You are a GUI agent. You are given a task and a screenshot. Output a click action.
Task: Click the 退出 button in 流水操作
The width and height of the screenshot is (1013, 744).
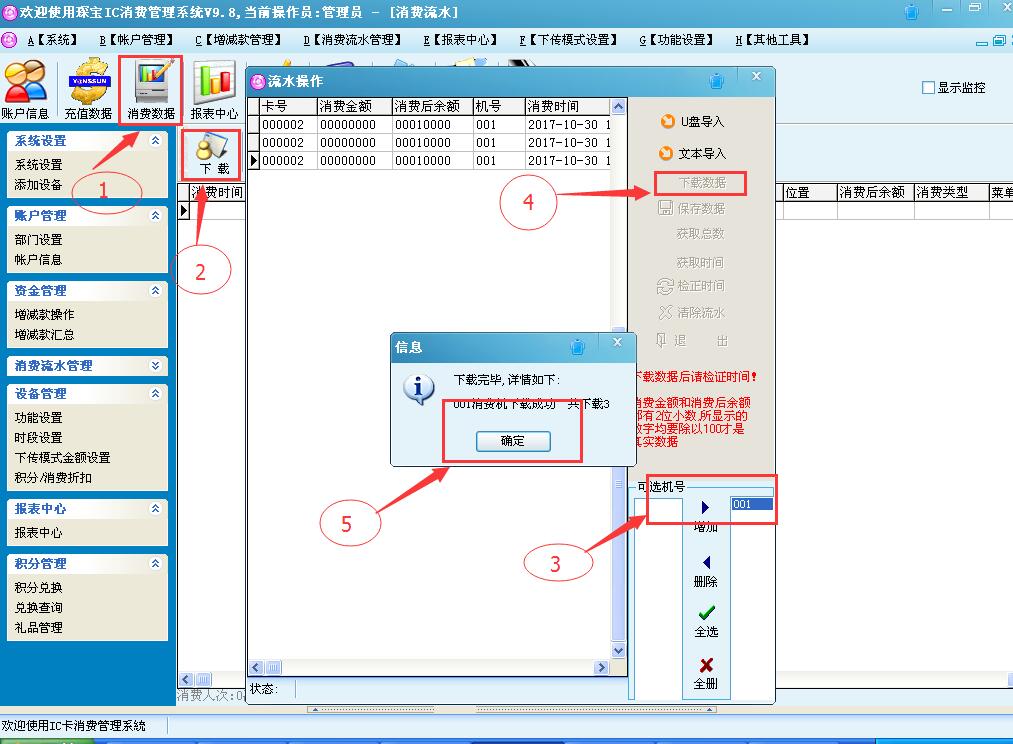tap(692, 340)
